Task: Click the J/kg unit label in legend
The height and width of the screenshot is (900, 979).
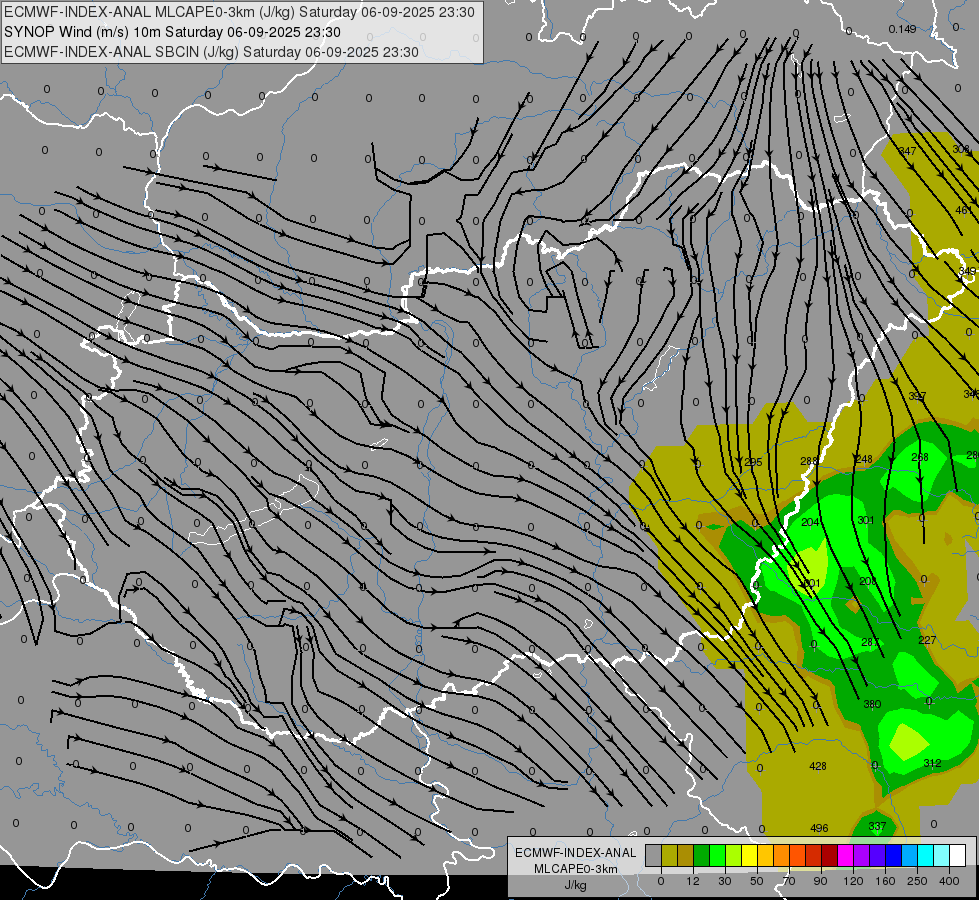Action: (x=576, y=885)
